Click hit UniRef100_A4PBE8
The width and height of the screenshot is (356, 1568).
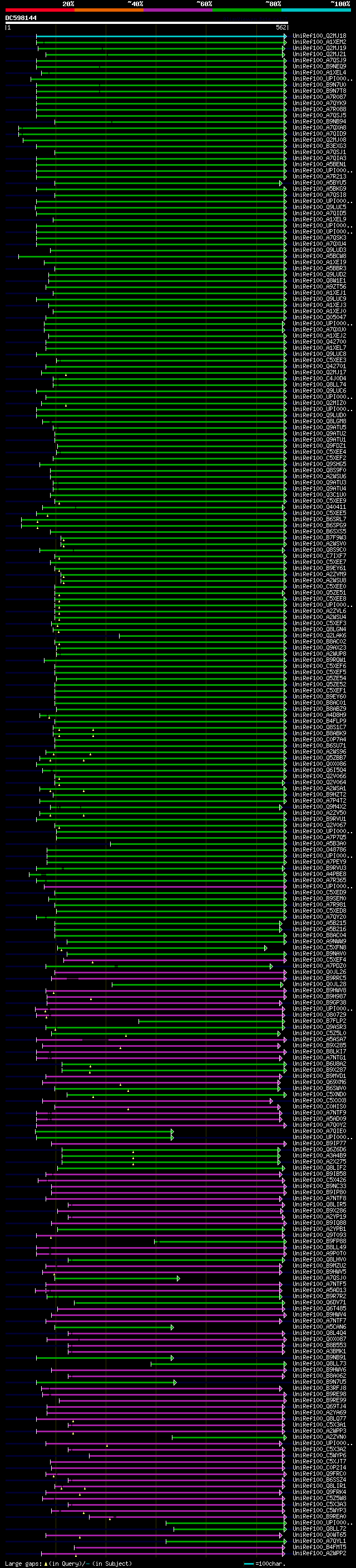tap(319, 874)
